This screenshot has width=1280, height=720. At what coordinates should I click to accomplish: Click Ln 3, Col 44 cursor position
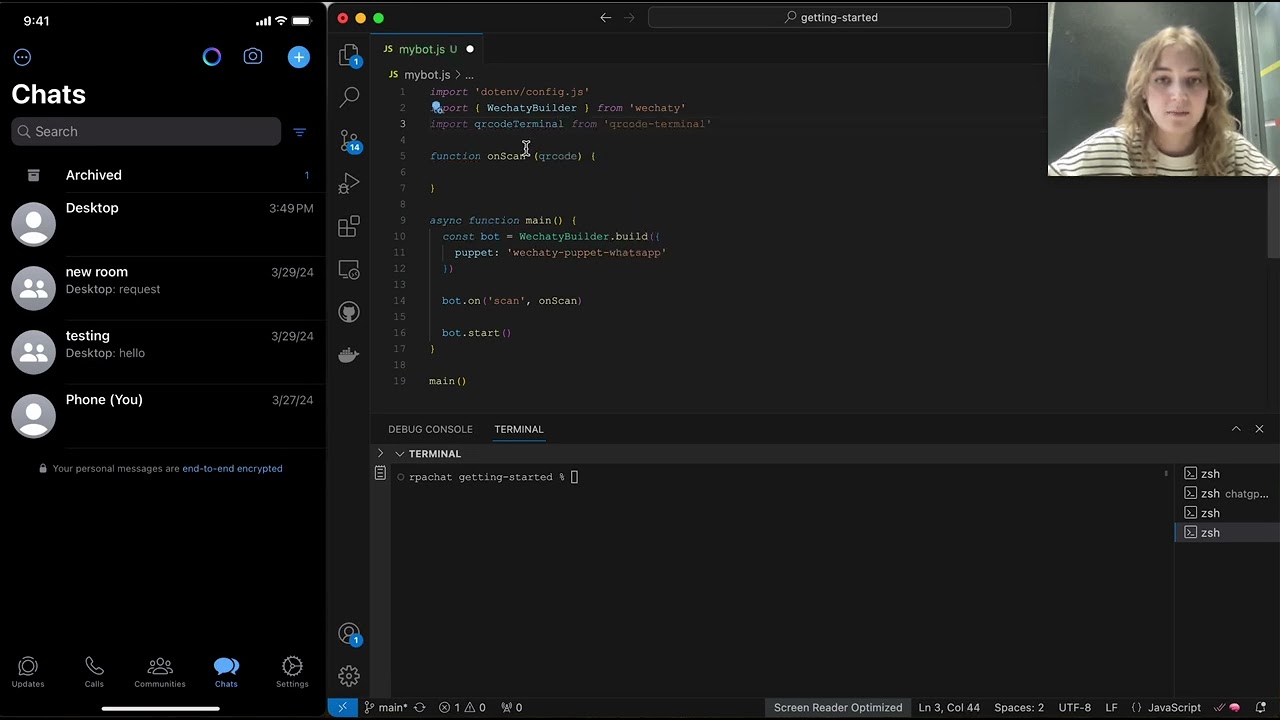pos(949,707)
